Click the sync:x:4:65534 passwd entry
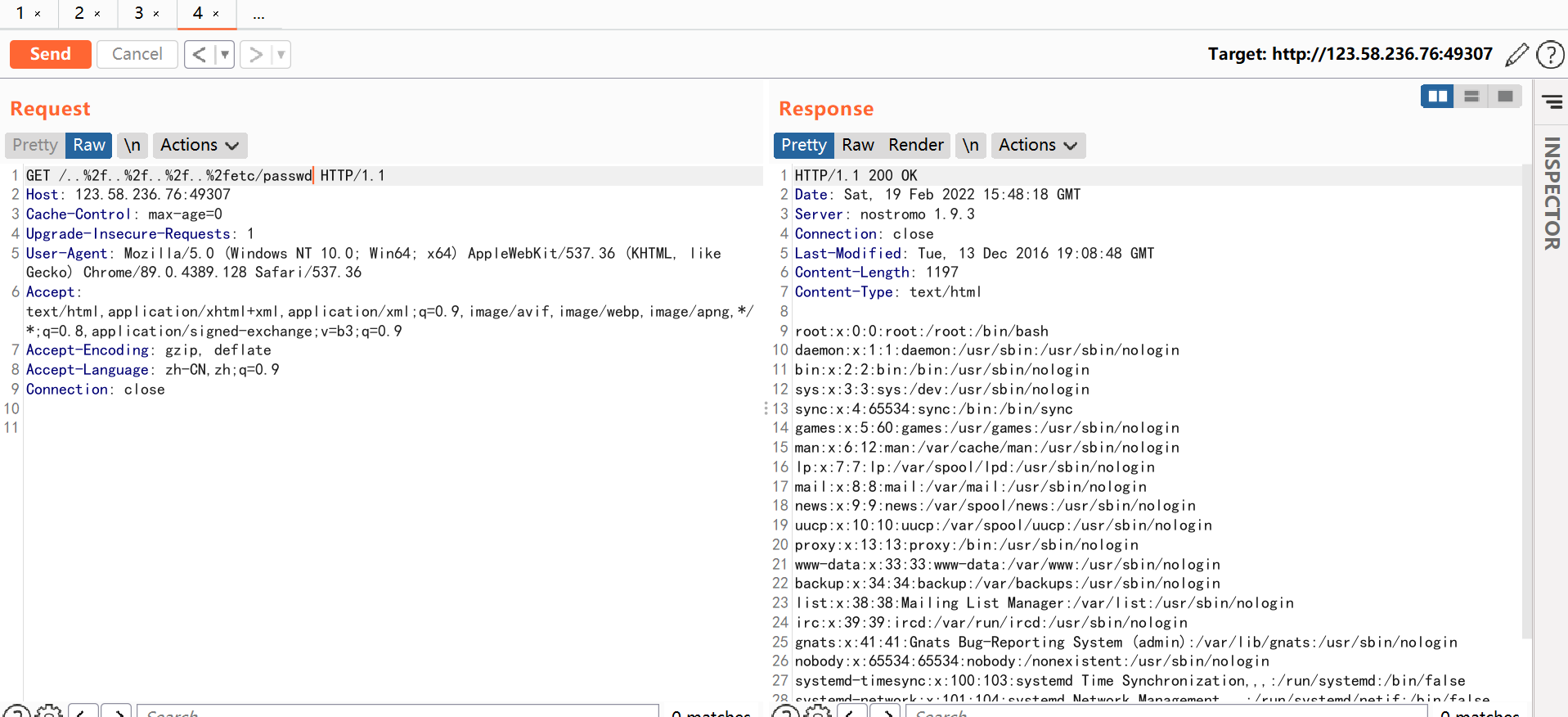This screenshot has height=717, width=1568. tap(934, 409)
